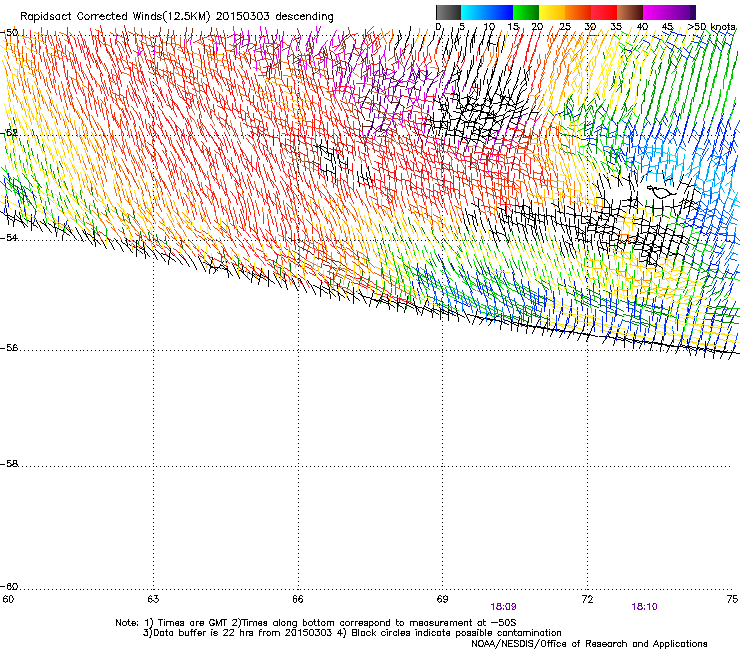Click the dark purple 45–50 knots legend swatch
Image resolution: width=740 pixels, height=650 pixels.
point(682,12)
